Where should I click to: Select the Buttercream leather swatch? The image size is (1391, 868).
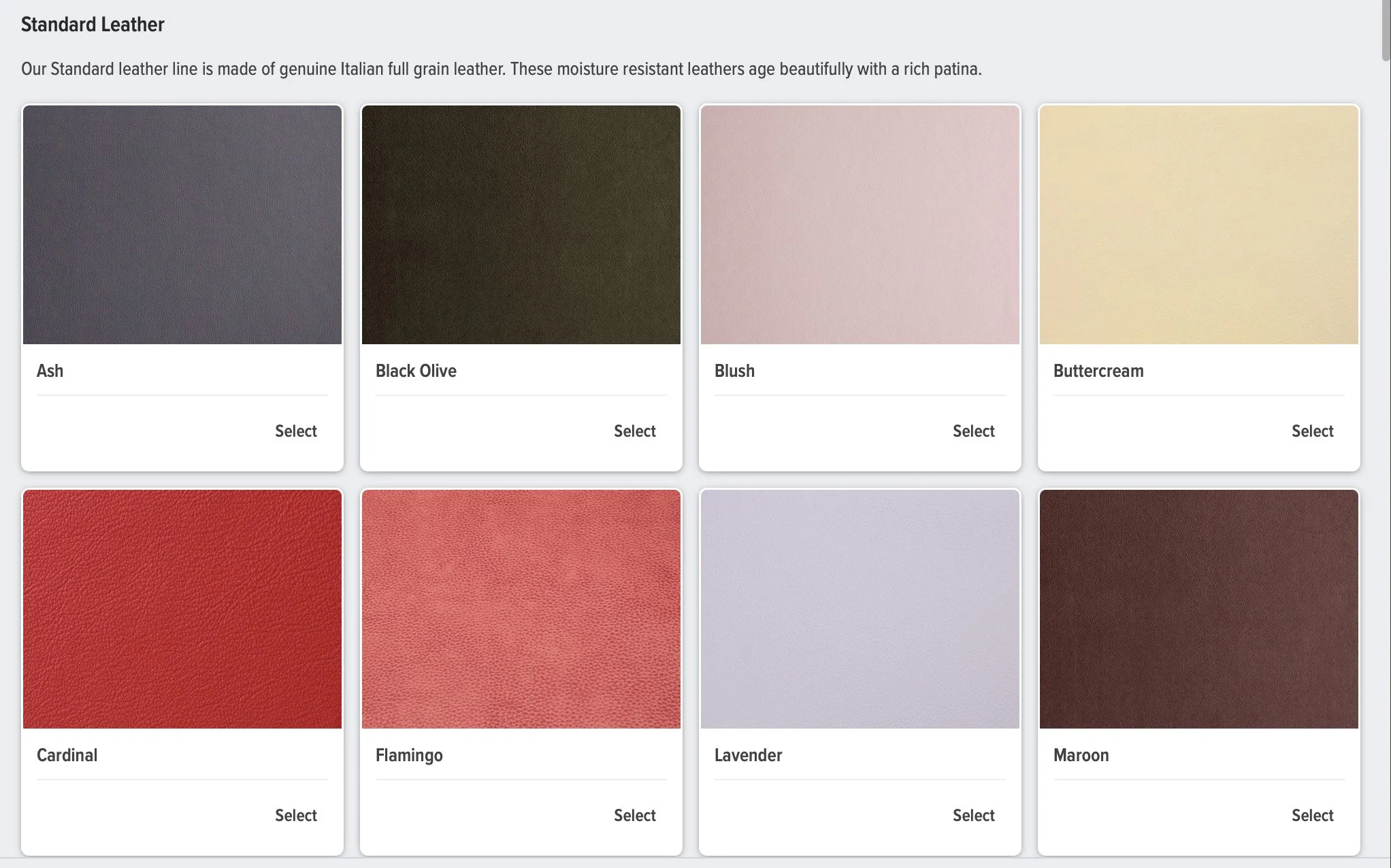click(x=1312, y=431)
